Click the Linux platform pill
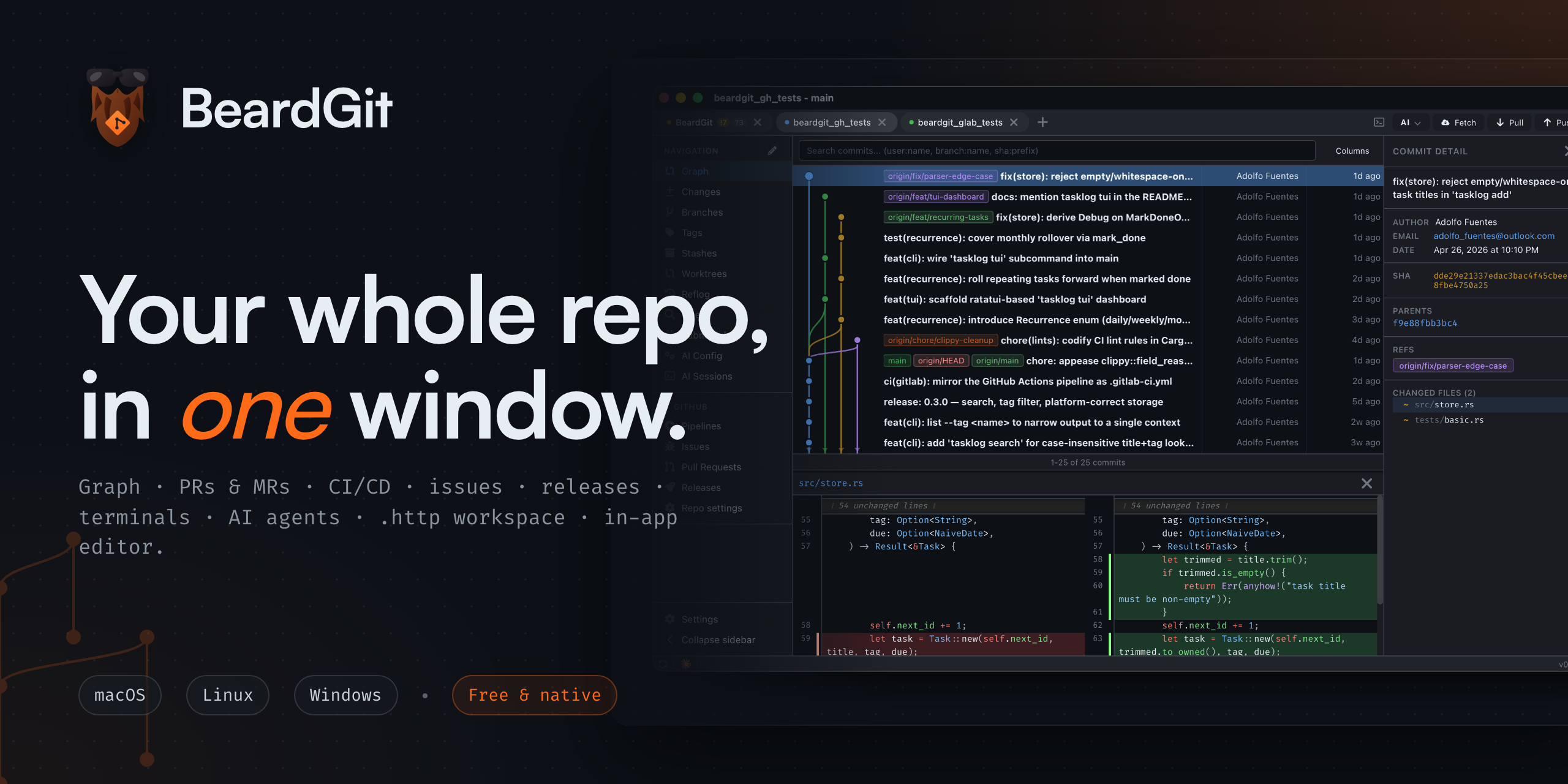This screenshot has width=1568, height=784. point(228,695)
